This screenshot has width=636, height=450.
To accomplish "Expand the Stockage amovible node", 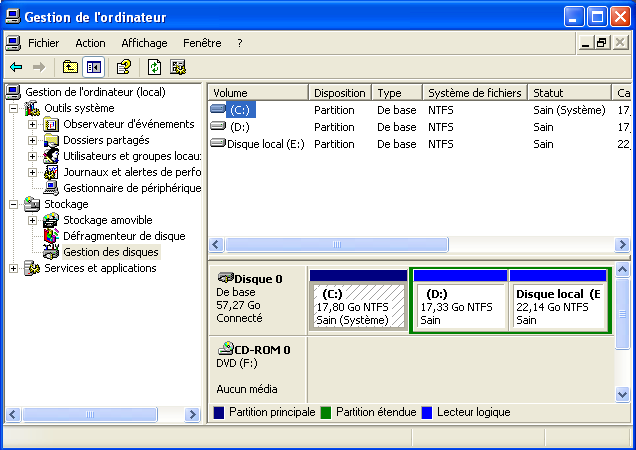I will (x=32, y=220).
